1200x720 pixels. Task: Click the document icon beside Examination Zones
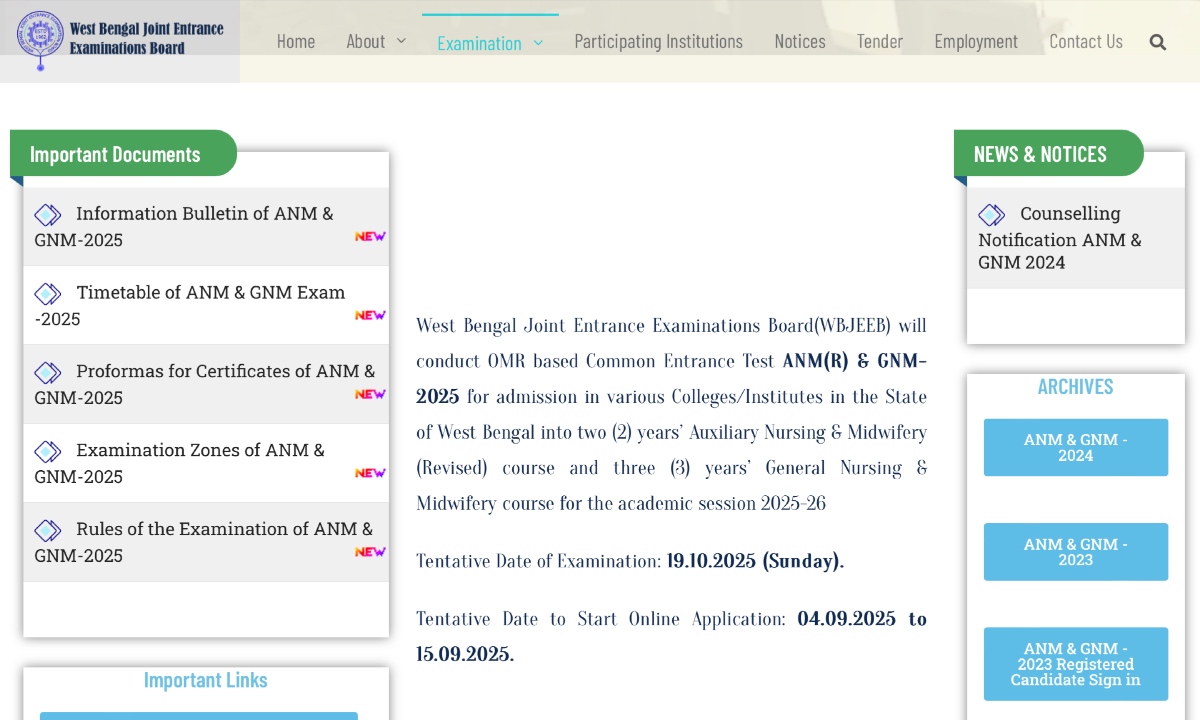pos(47,452)
